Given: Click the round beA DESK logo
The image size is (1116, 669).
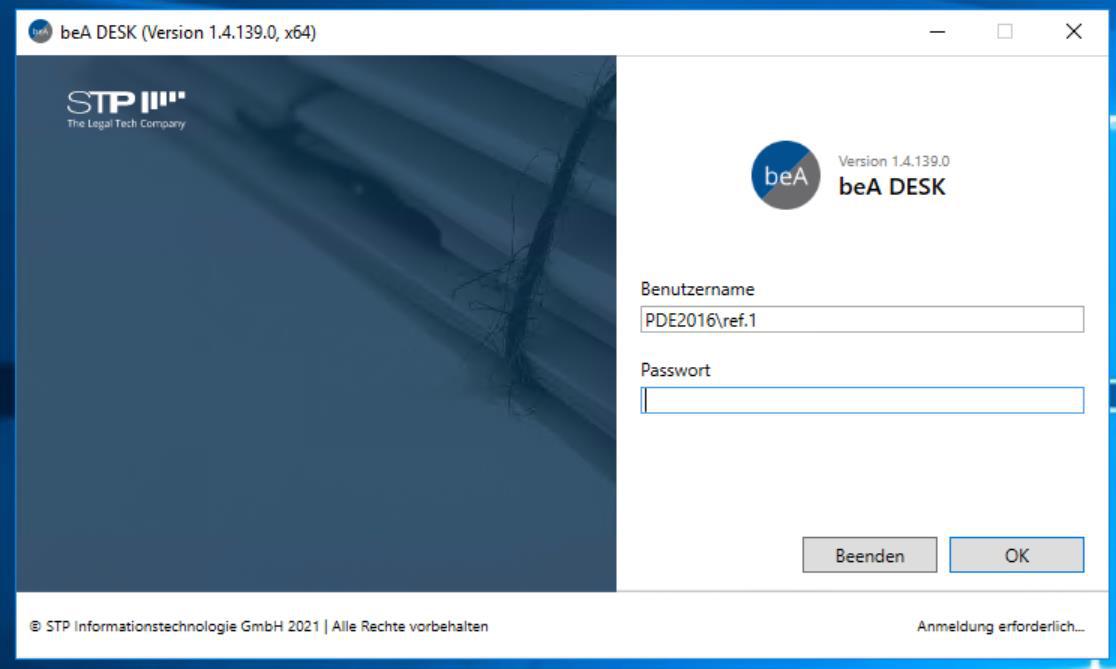Looking at the screenshot, I should (x=786, y=175).
